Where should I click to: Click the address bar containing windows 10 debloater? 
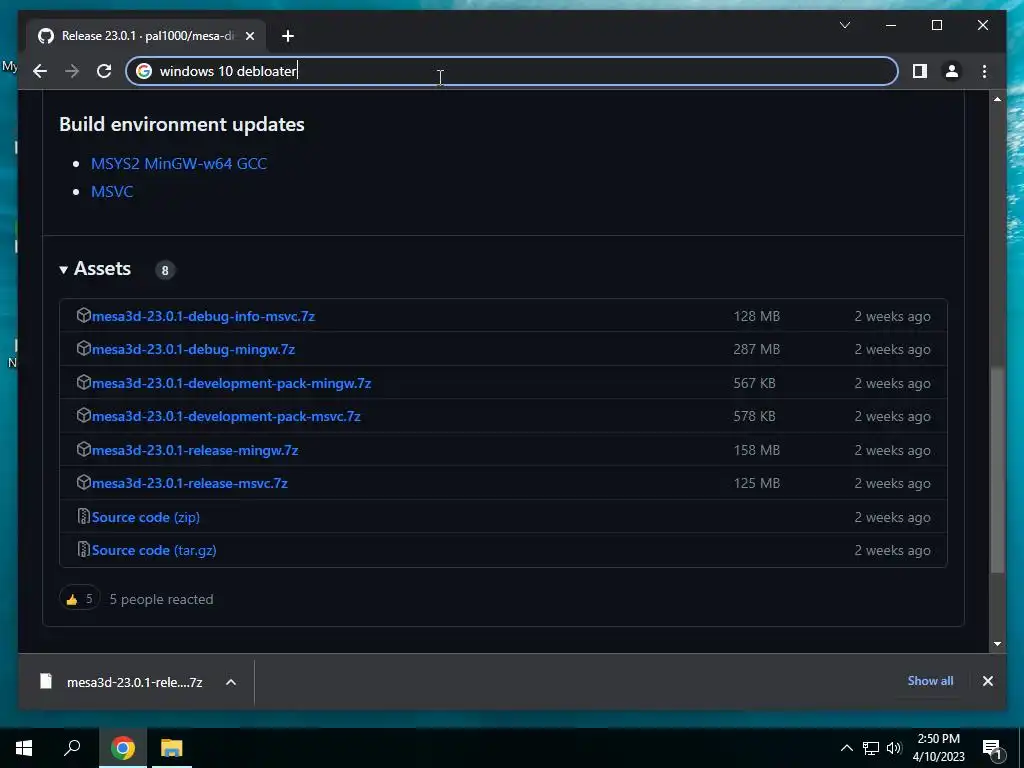point(511,71)
